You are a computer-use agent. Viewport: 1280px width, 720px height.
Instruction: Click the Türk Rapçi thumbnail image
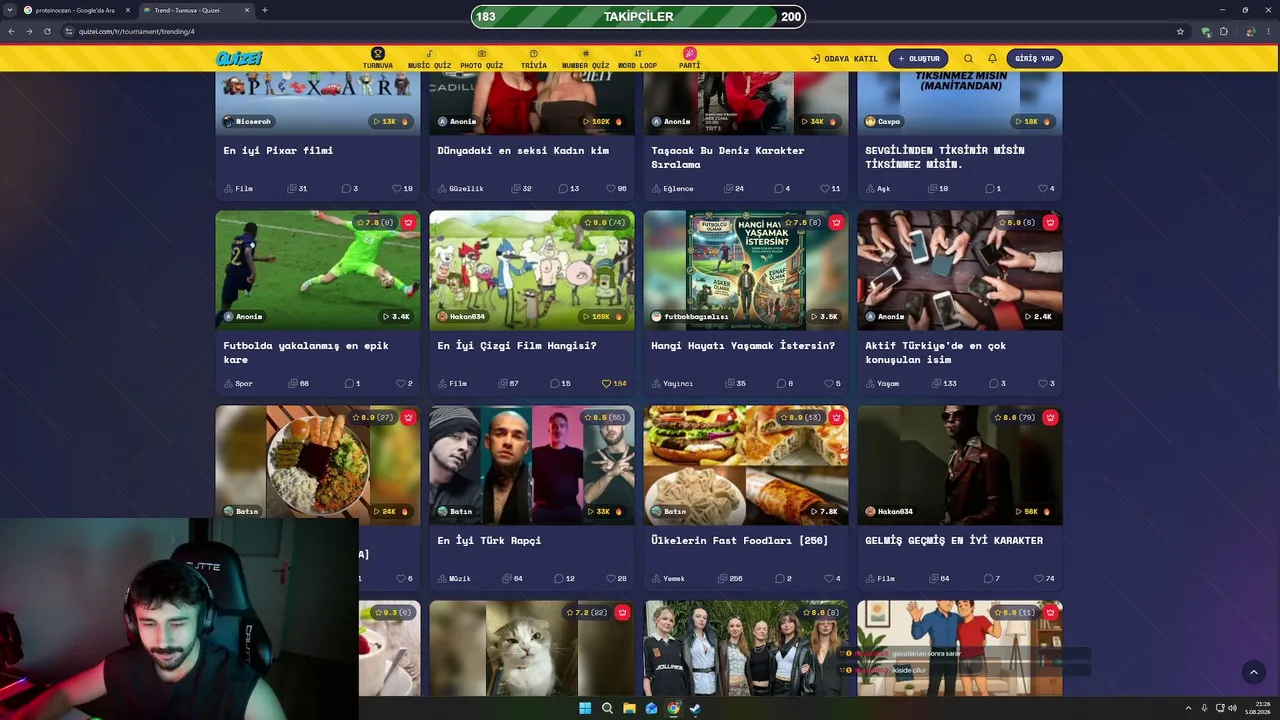(532, 465)
